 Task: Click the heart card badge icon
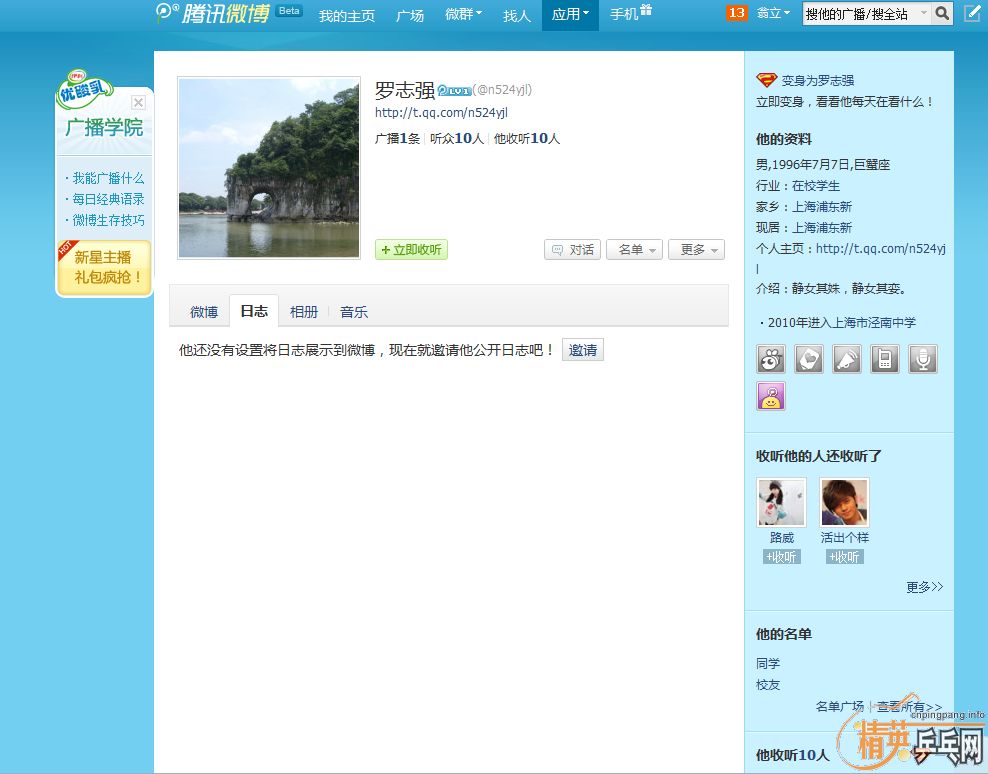pos(809,359)
